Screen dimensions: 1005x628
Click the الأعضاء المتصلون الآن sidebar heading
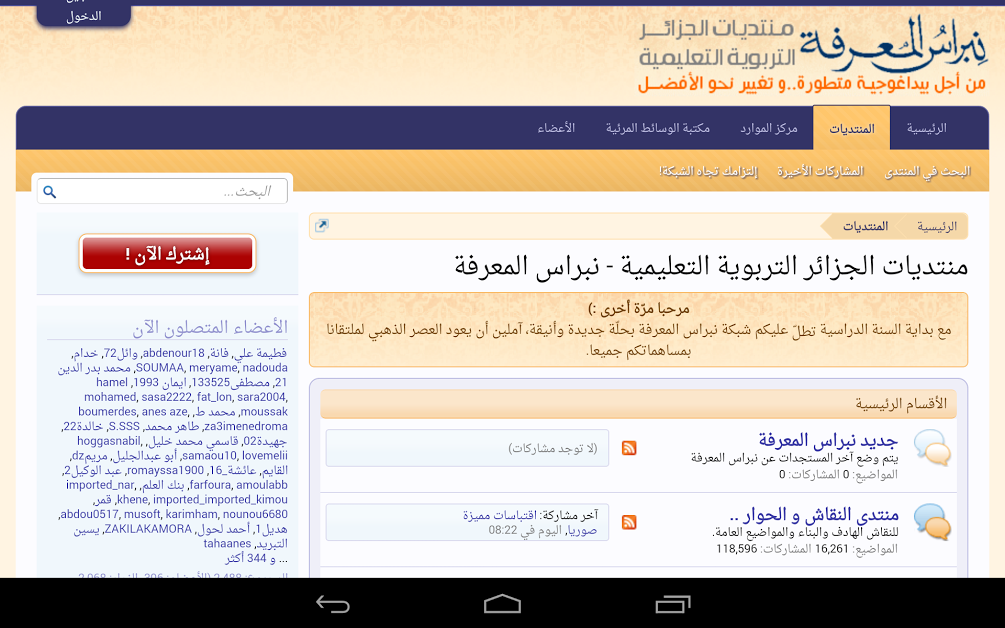click(x=210, y=327)
